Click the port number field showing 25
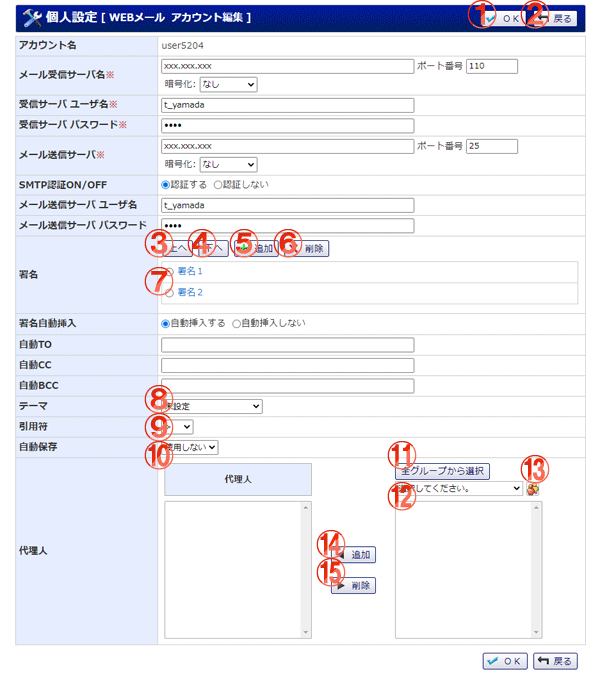Viewport: 600px width, 681px height. (492, 146)
